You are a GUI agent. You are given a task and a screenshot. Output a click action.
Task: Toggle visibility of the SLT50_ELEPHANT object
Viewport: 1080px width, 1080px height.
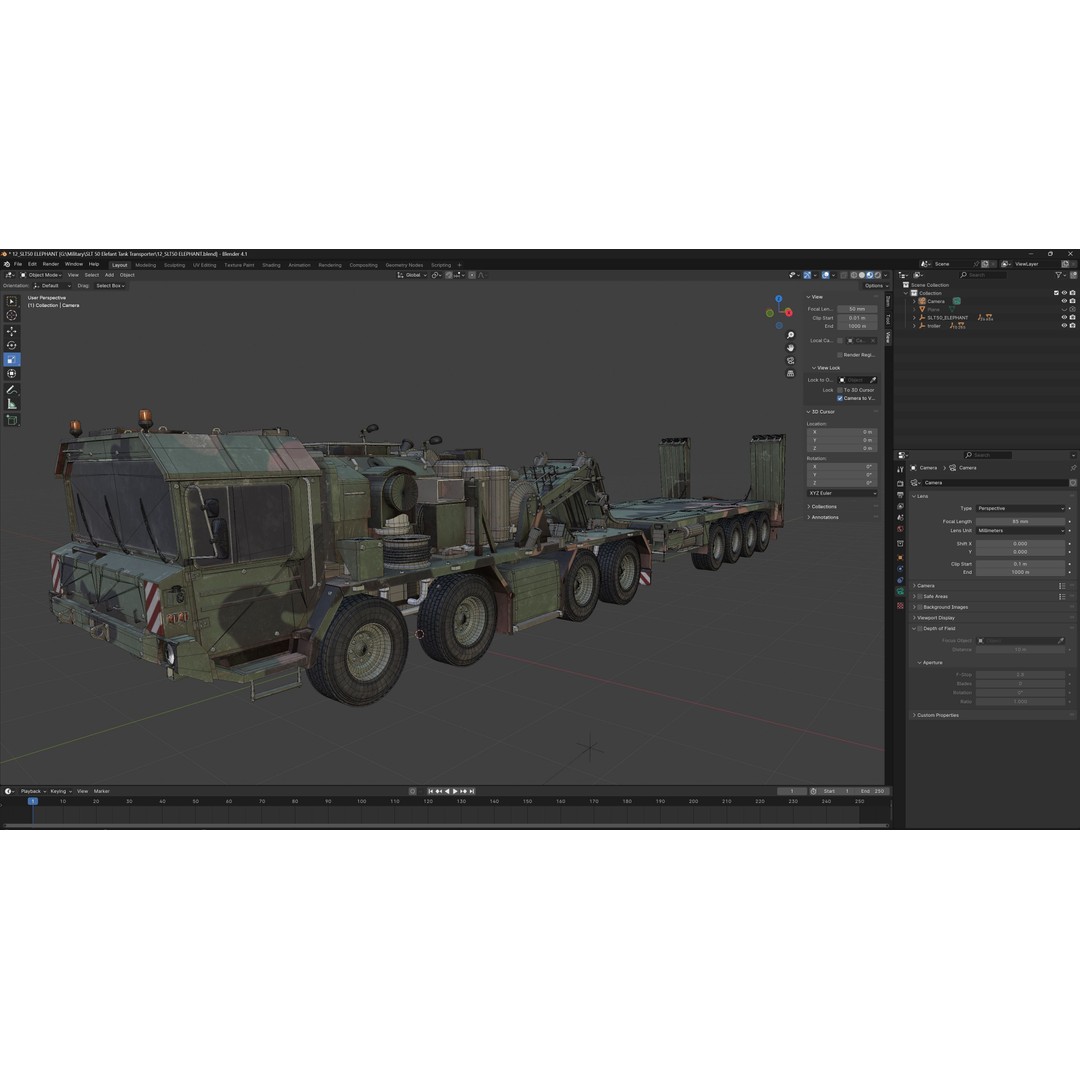pyautogui.click(x=1064, y=317)
